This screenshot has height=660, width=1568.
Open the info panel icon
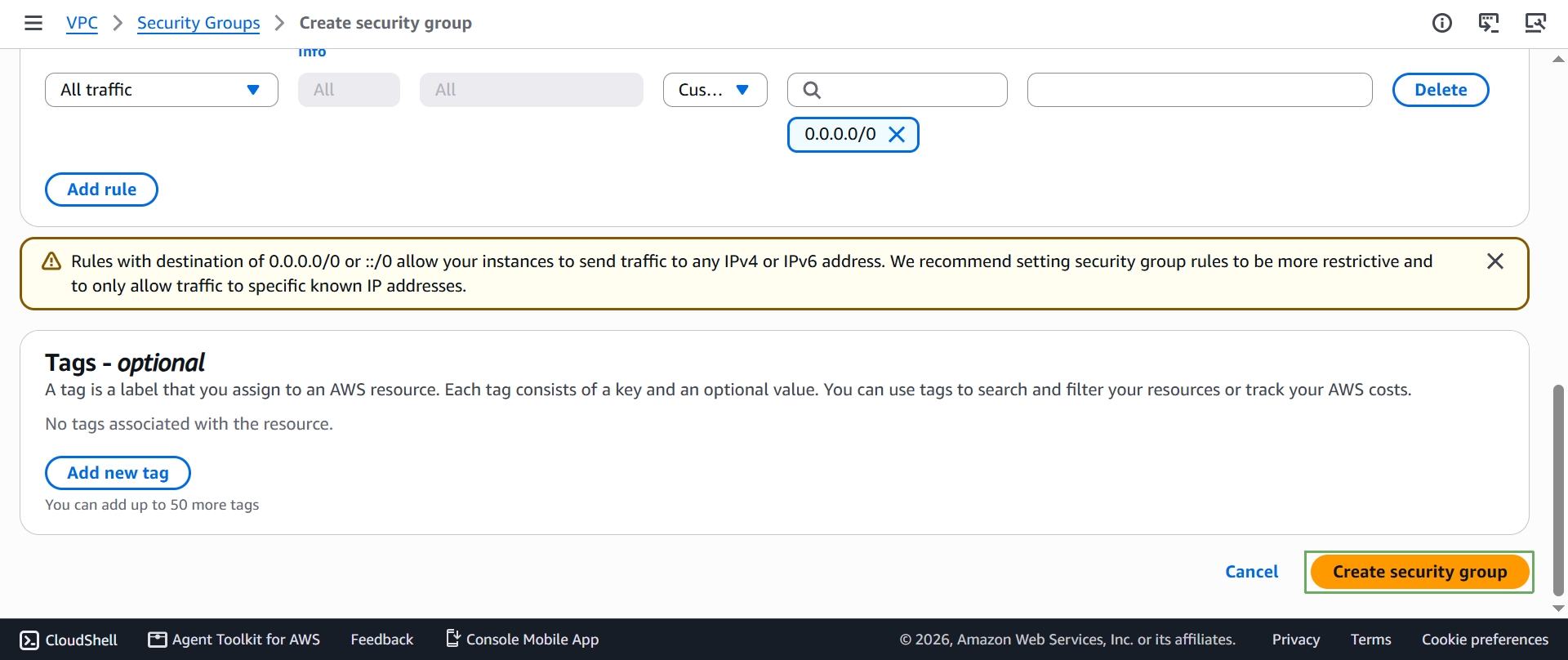1442,23
